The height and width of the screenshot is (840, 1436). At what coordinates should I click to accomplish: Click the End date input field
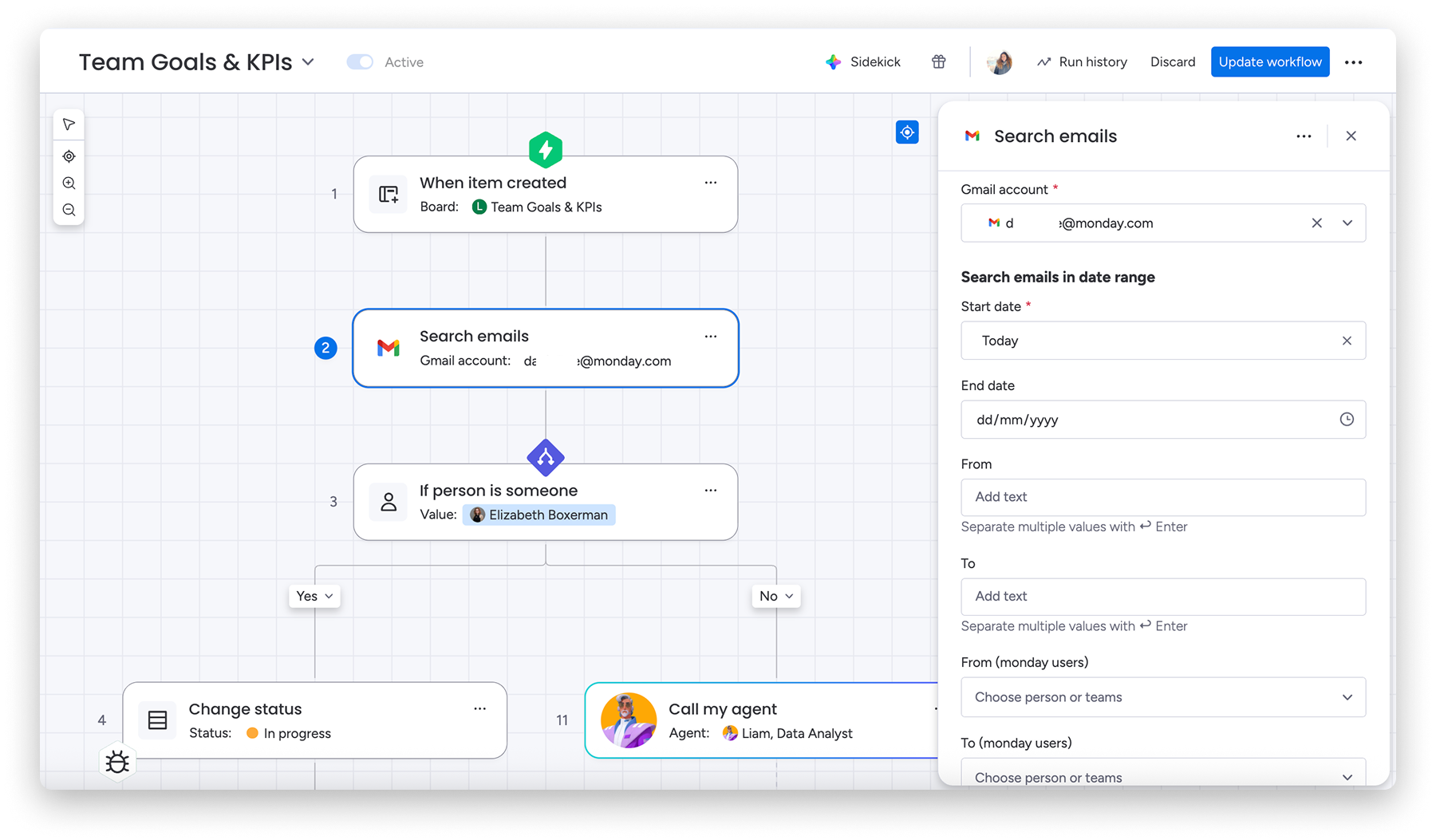(x=1163, y=420)
